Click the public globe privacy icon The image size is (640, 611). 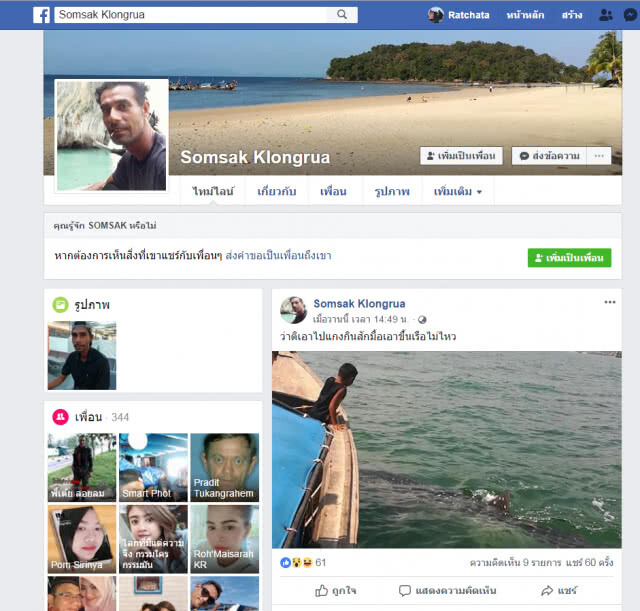coord(422,320)
